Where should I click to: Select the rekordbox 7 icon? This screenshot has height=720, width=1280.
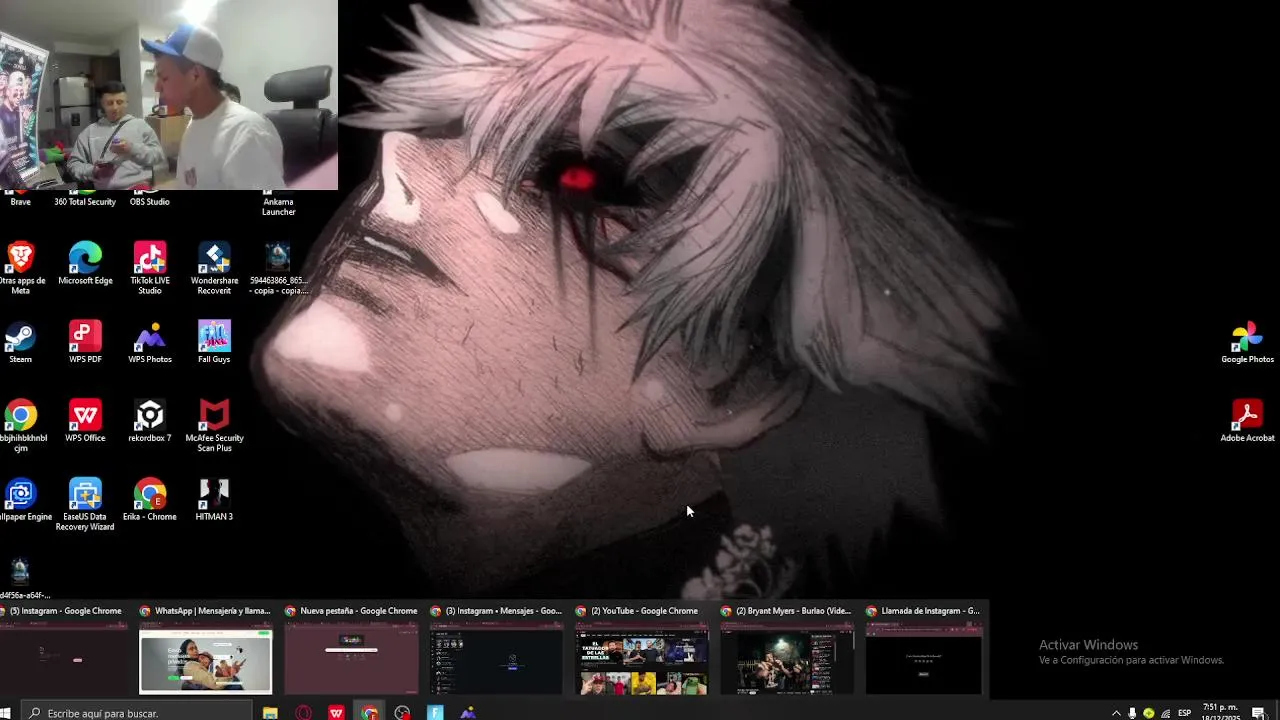(x=150, y=421)
